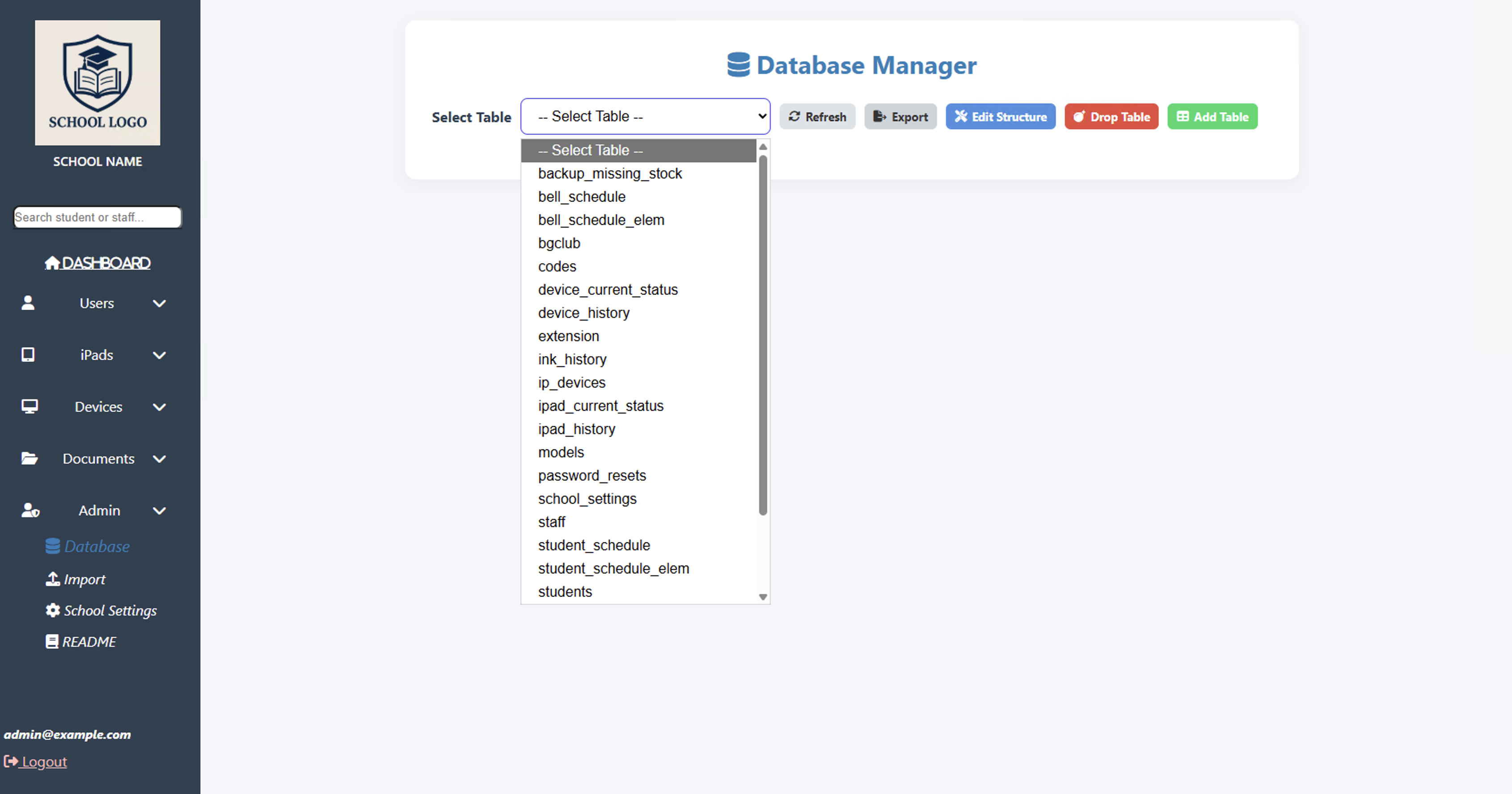Focus the Search student or staff field
Image resolution: width=1512 pixels, height=794 pixels.
tap(97, 217)
